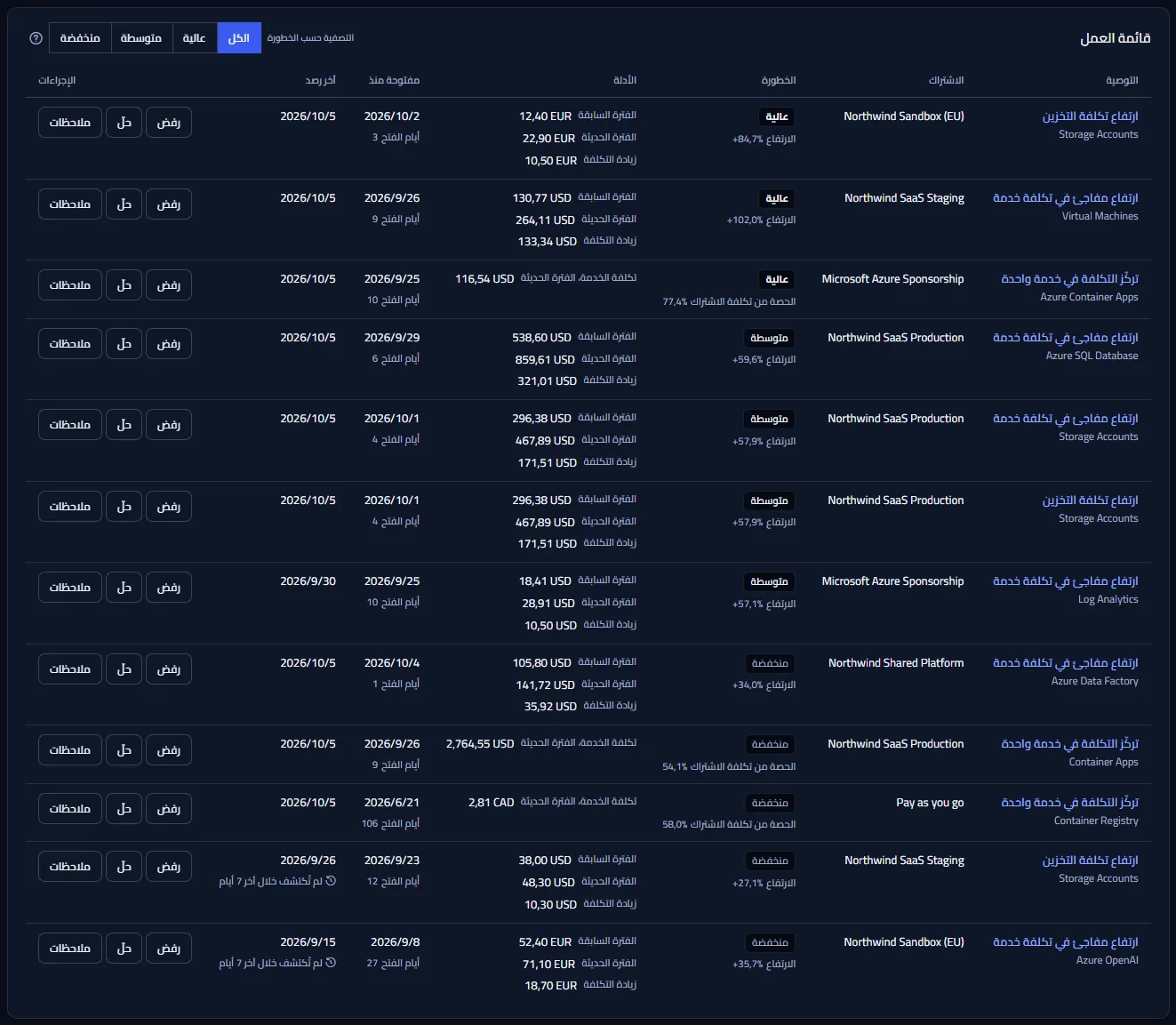Image resolution: width=1176 pixels, height=1025 pixels.
Task: Click the قائمة العمل panel title
Action: click(x=1116, y=38)
